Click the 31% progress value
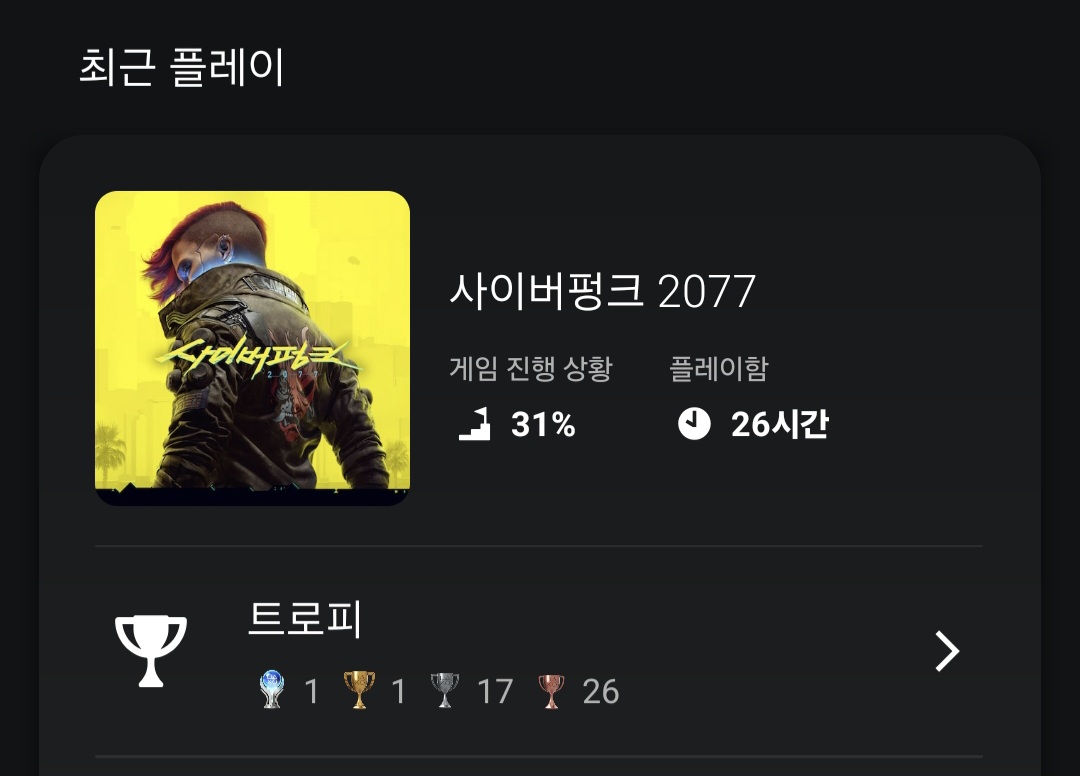This screenshot has height=776, width=1080. [543, 424]
